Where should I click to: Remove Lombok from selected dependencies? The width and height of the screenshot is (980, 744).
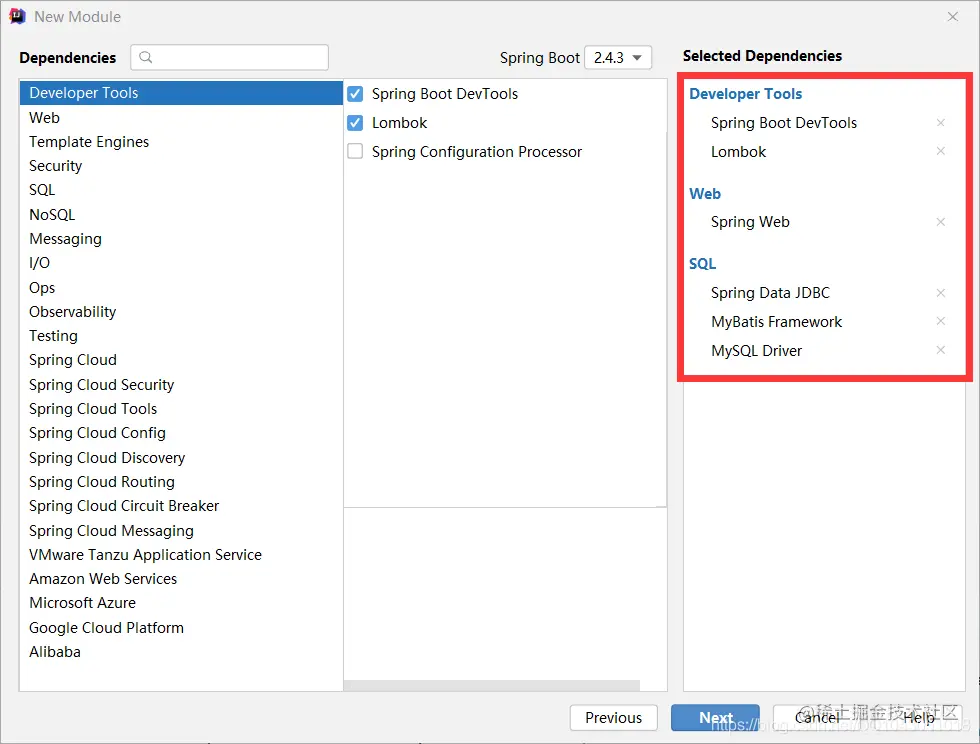pos(941,151)
